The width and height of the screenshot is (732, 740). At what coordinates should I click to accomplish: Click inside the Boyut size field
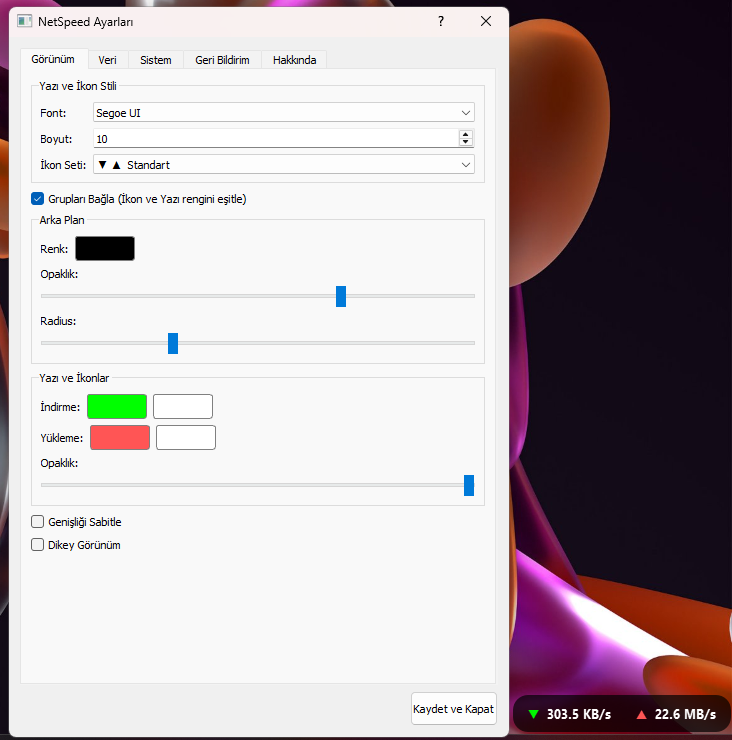(276, 139)
